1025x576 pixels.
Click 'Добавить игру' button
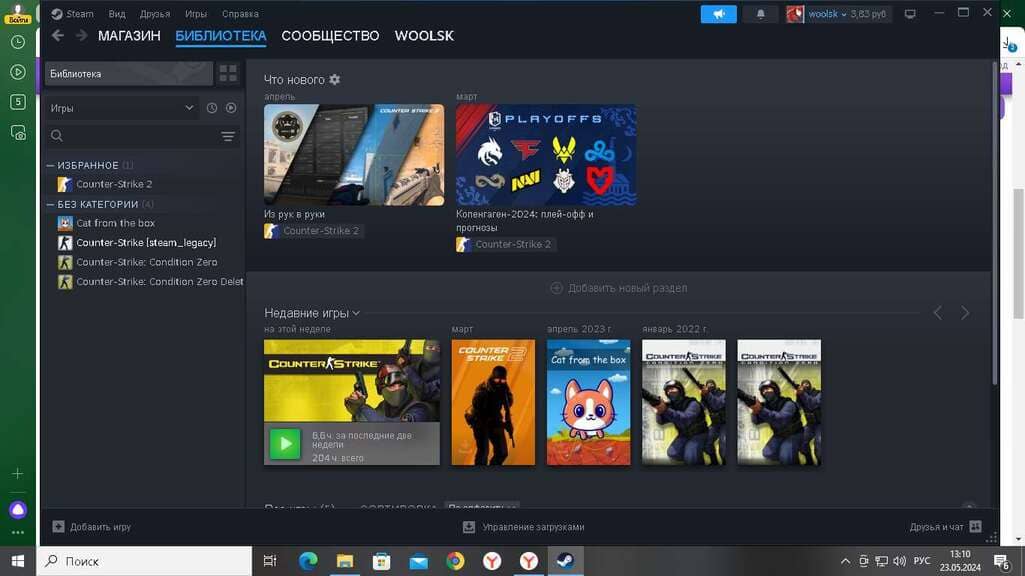click(92, 527)
